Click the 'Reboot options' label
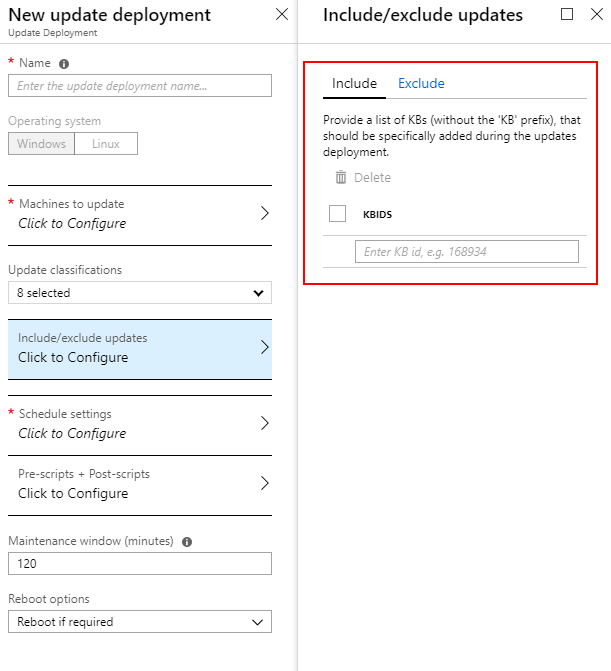The height and width of the screenshot is (671, 611). pyautogui.click(x=49, y=599)
